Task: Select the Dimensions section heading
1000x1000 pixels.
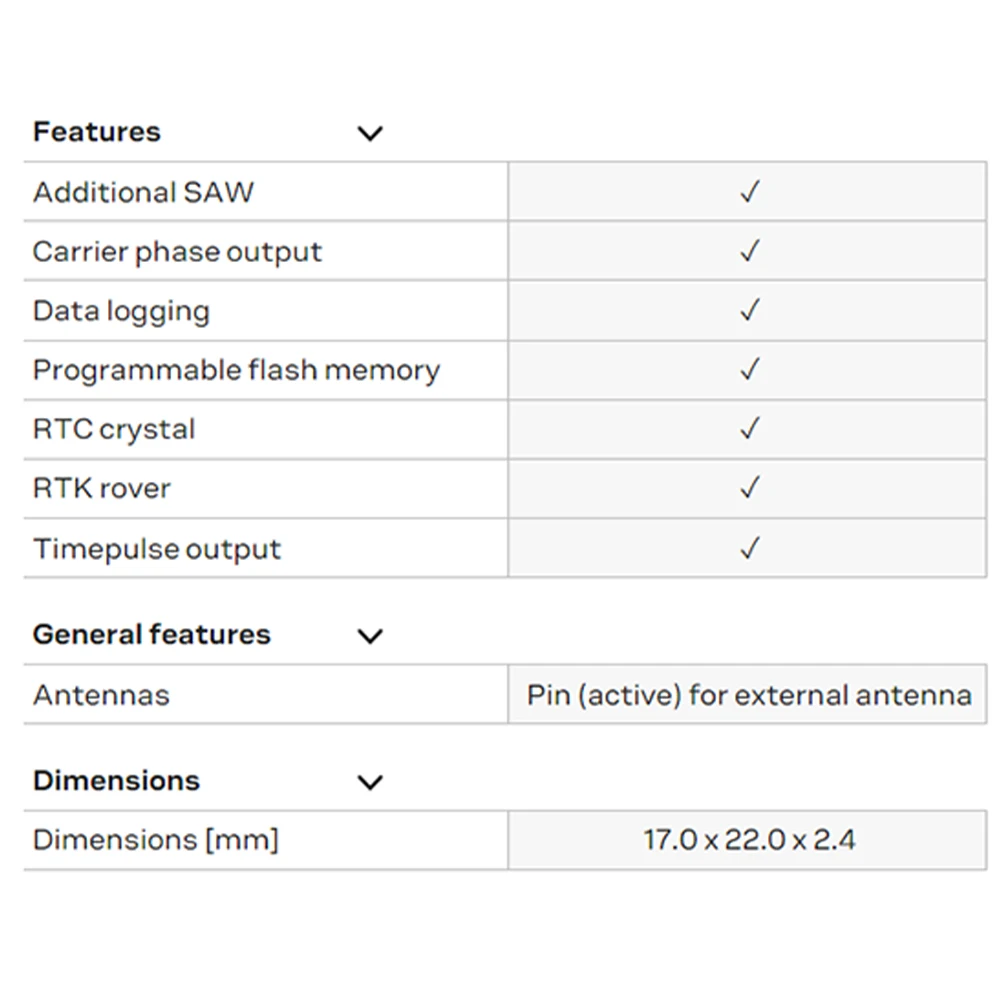Action: [x=117, y=781]
